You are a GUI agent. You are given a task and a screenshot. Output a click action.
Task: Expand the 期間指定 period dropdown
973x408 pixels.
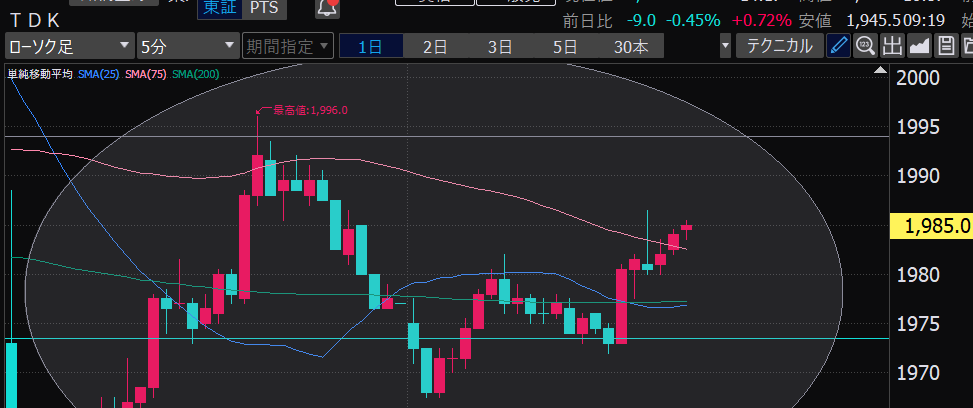[x=286, y=46]
